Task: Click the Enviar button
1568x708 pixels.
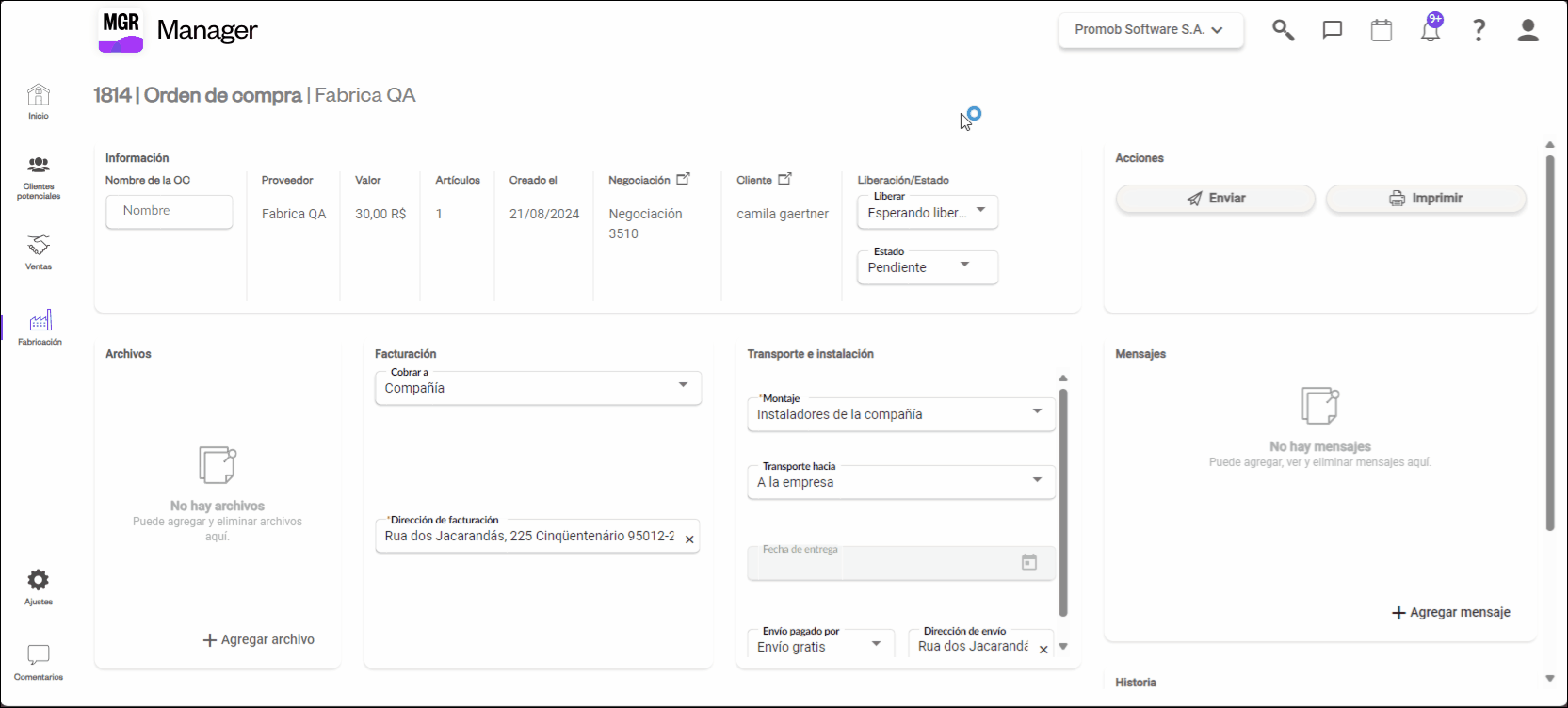Action: click(x=1216, y=198)
